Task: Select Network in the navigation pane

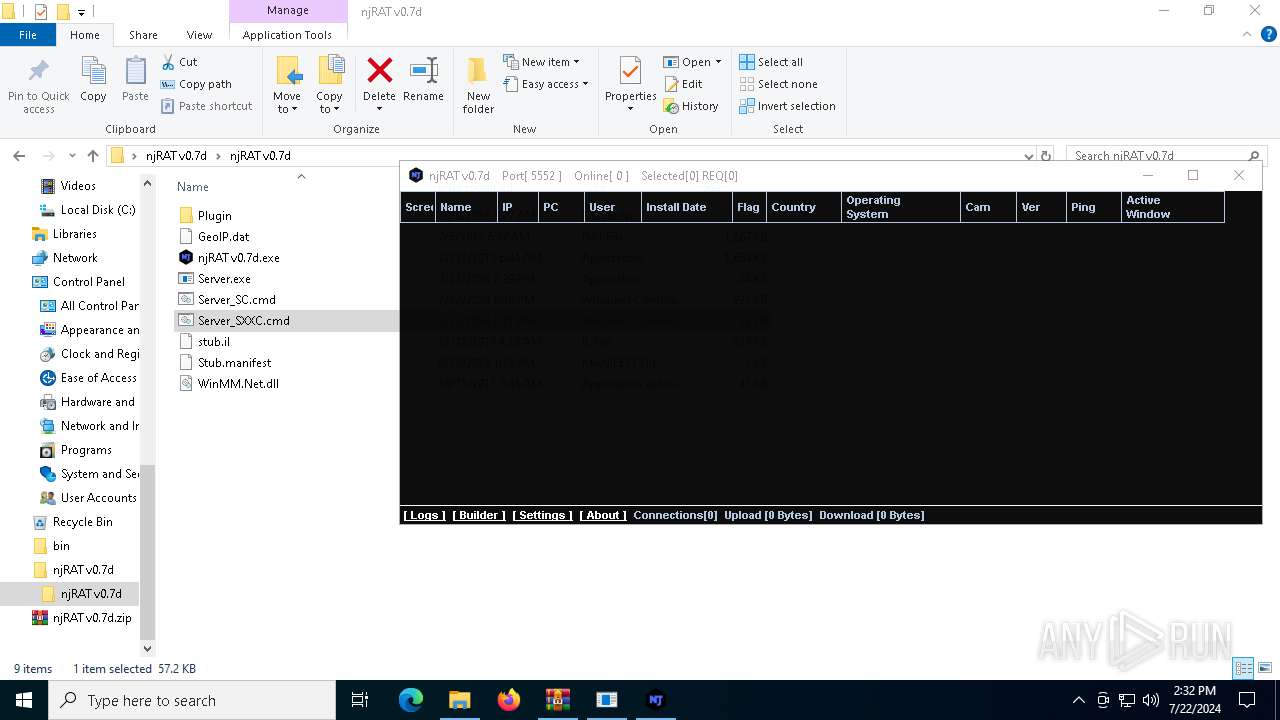Action: [75, 258]
